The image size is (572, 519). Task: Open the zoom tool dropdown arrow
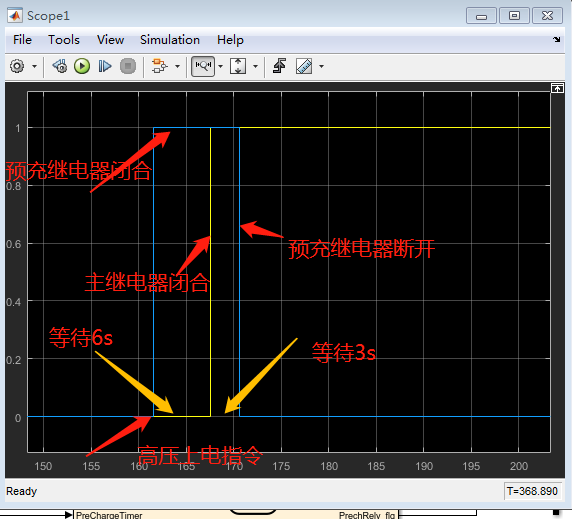(220, 66)
